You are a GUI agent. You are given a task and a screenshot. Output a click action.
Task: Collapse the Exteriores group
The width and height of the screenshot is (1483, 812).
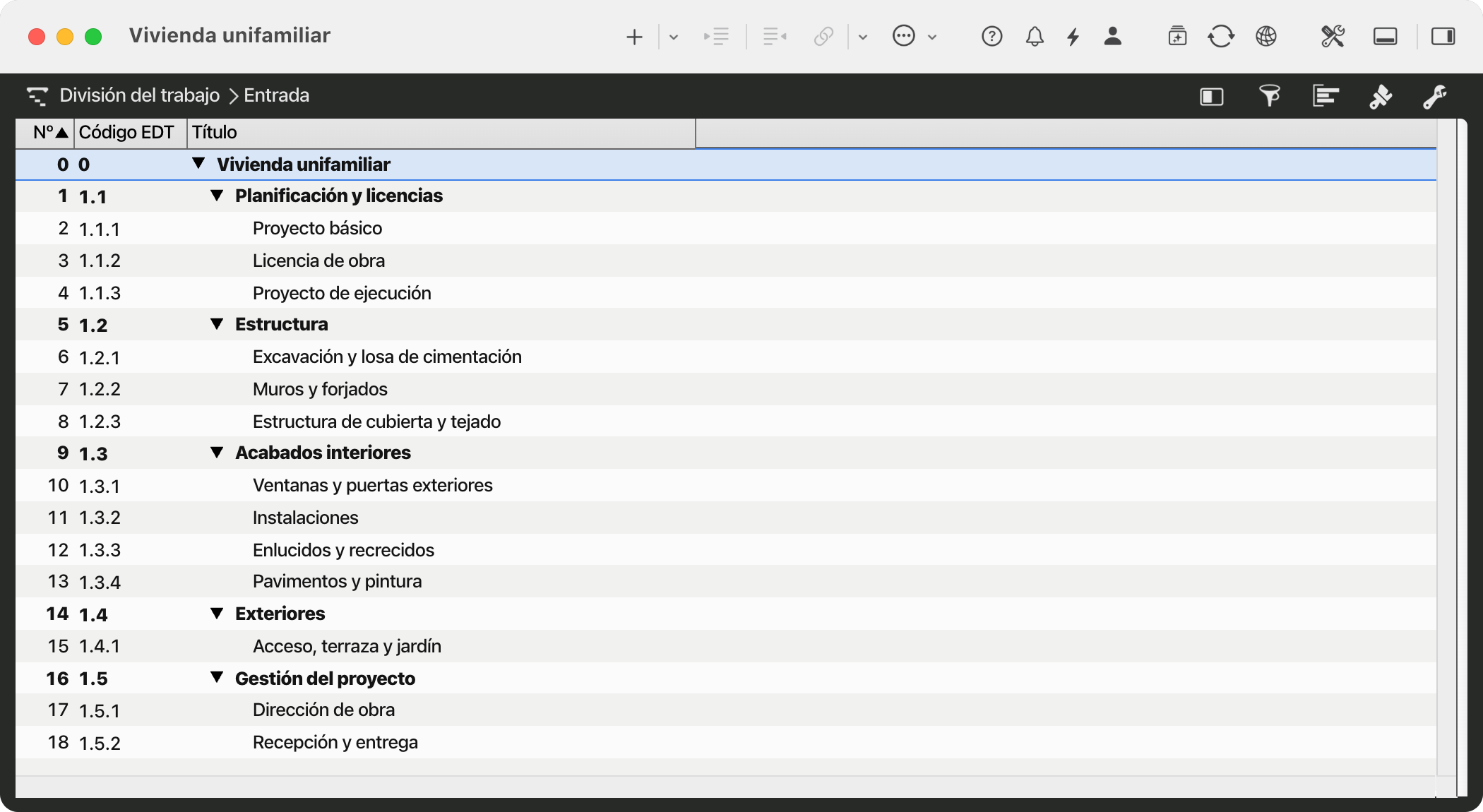coord(217,614)
